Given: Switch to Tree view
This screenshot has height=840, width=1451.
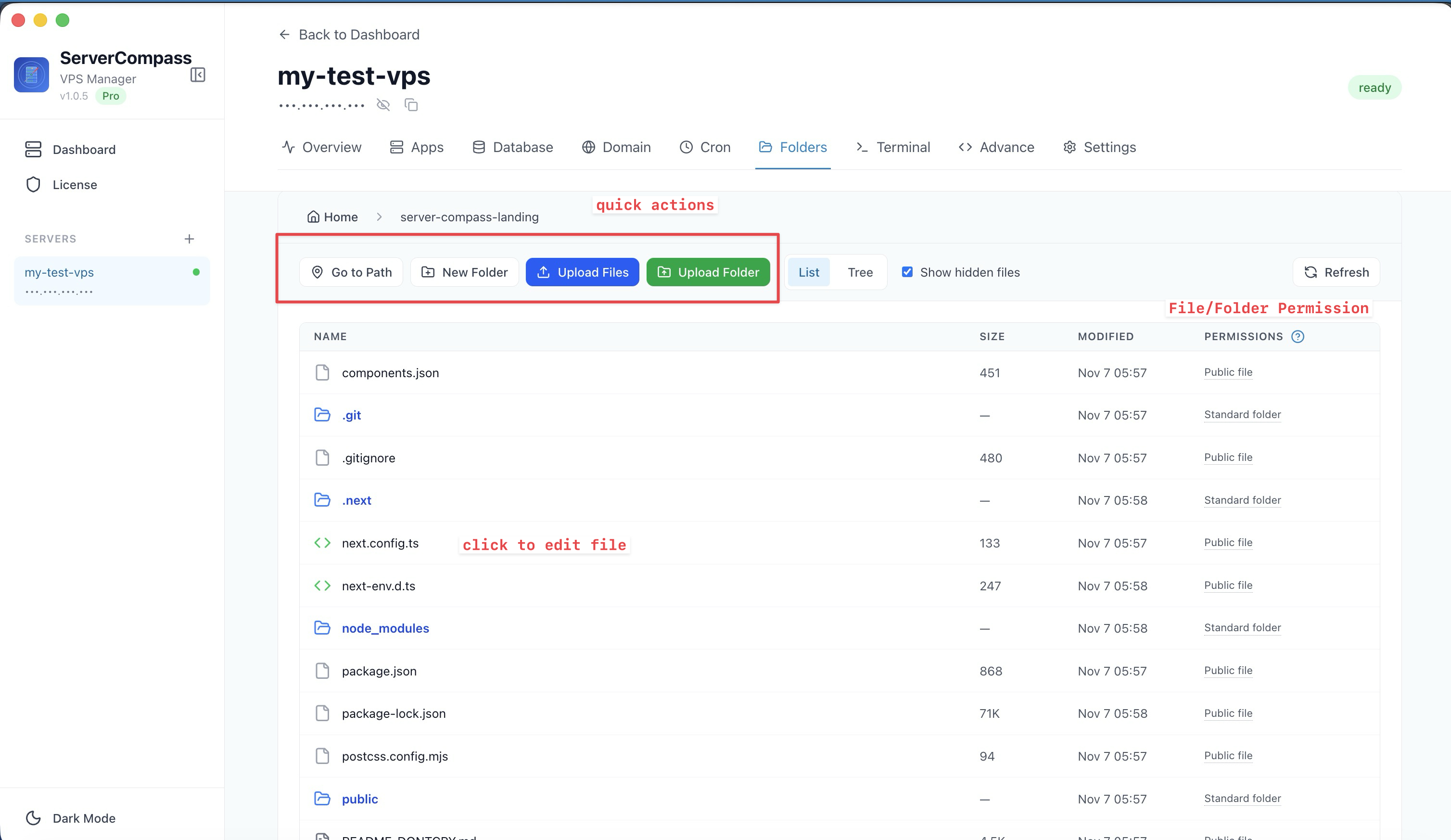Looking at the screenshot, I should point(860,272).
